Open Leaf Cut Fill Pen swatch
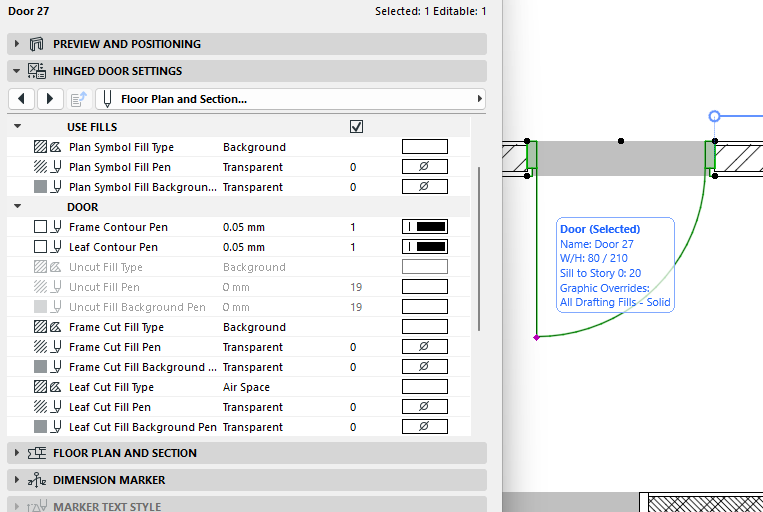Image resolution: width=763 pixels, height=512 pixels. [425, 406]
